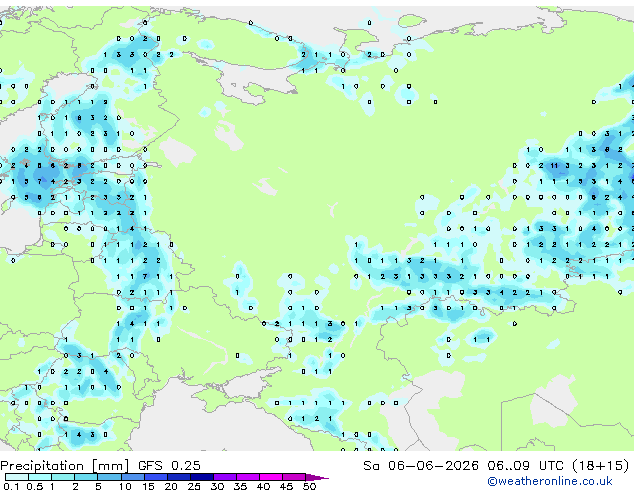
Task: Select the 2–5 mm legend color swatch
Action: click(x=86, y=477)
